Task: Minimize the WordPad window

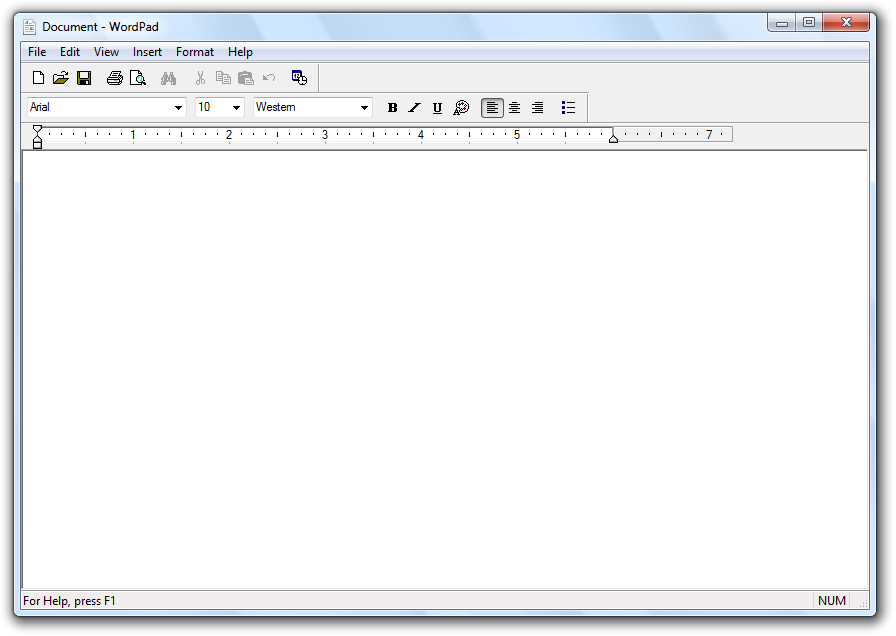Action: coord(782,23)
